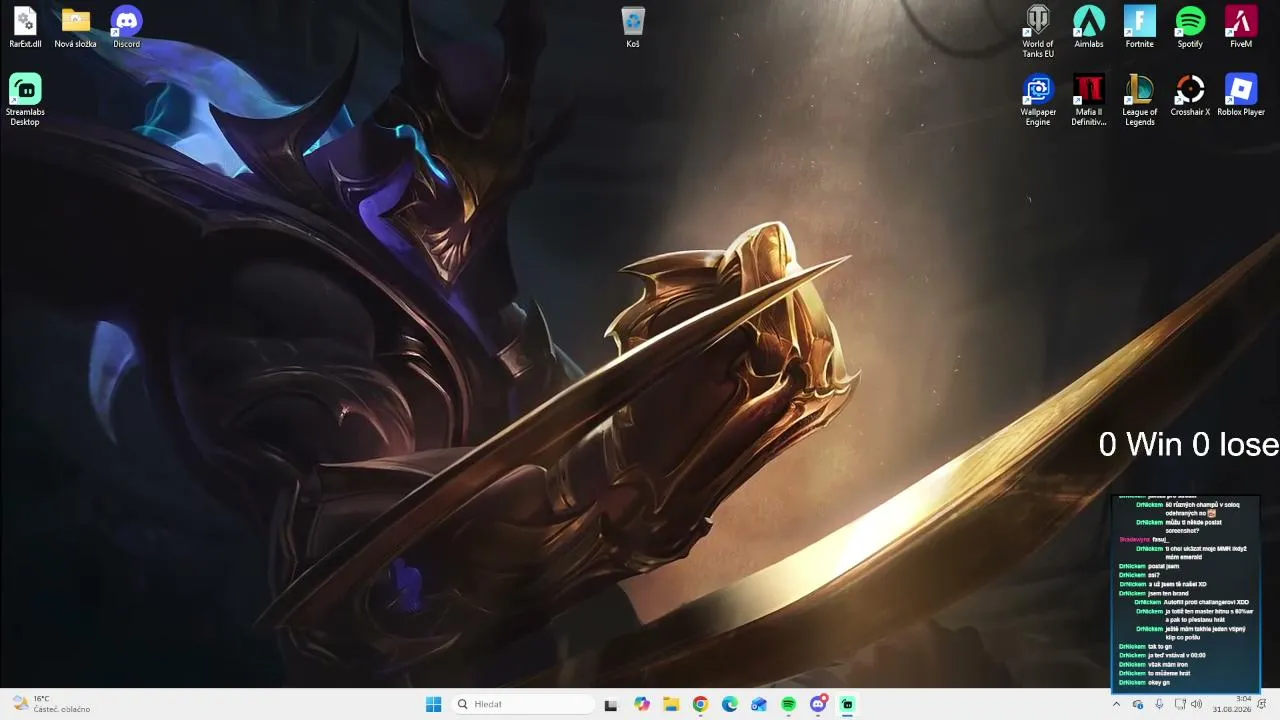The image size is (1280, 720).
Task: Click the chat message "to můžeme hrát"
Action: tap(1169, 673)
